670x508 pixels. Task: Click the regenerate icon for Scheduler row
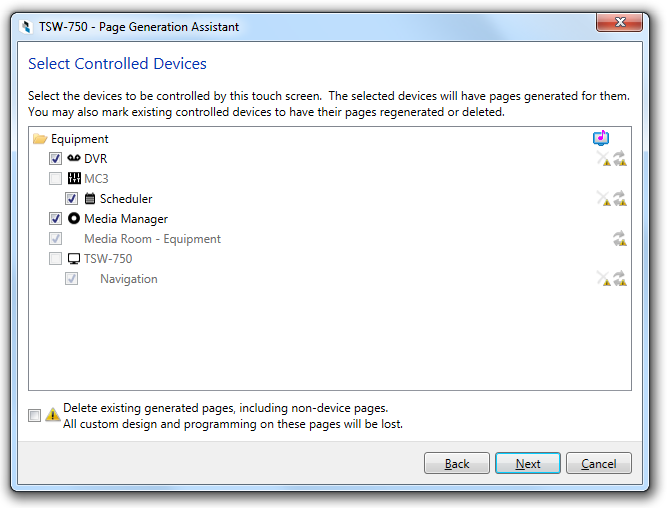pyautogui.click(x=620, y=198)
